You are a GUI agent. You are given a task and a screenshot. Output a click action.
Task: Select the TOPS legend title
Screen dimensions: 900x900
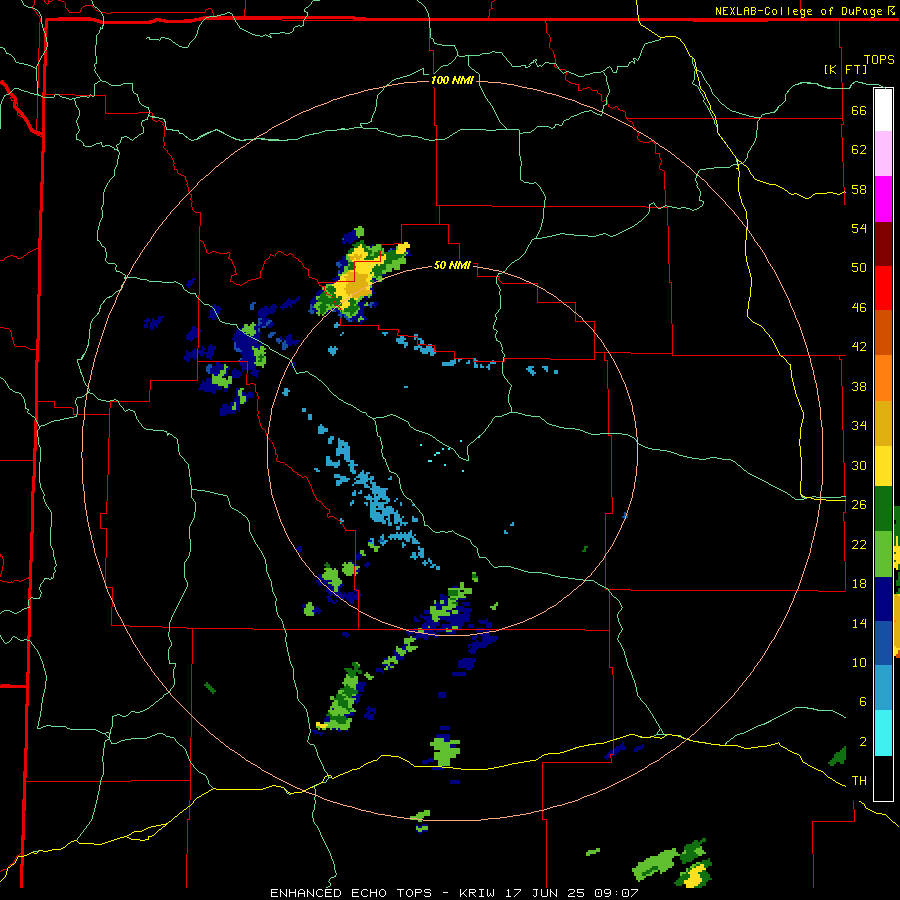click(879, 60)
